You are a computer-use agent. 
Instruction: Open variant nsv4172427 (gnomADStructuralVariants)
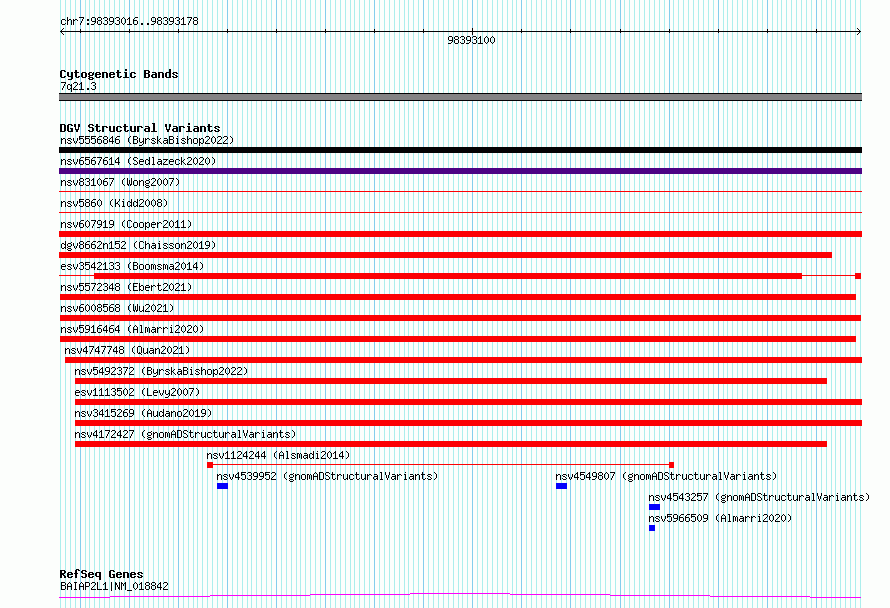tap(185, 434)
